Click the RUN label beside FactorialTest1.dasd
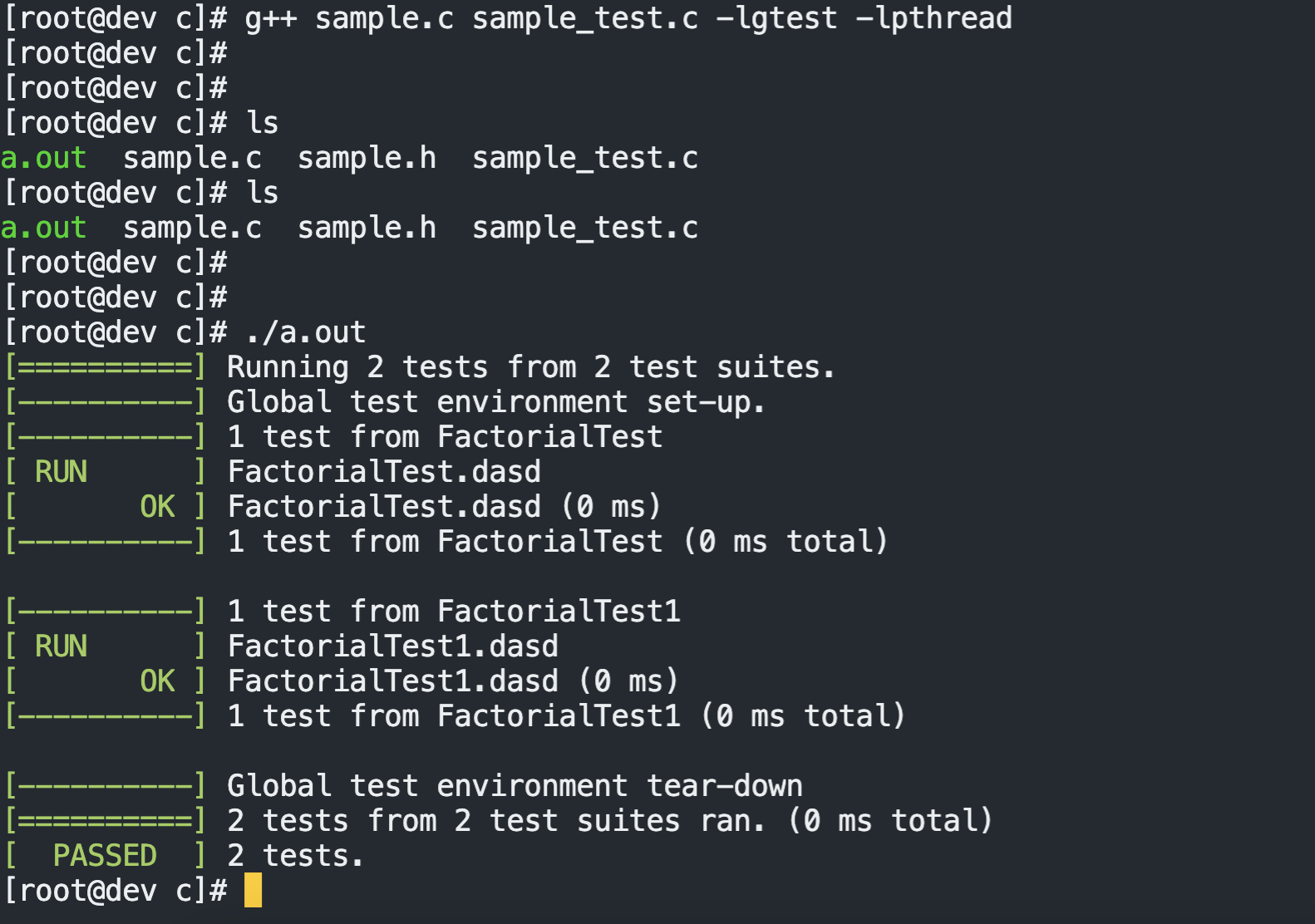This screenshot has width=1315, height=924. 61,646
